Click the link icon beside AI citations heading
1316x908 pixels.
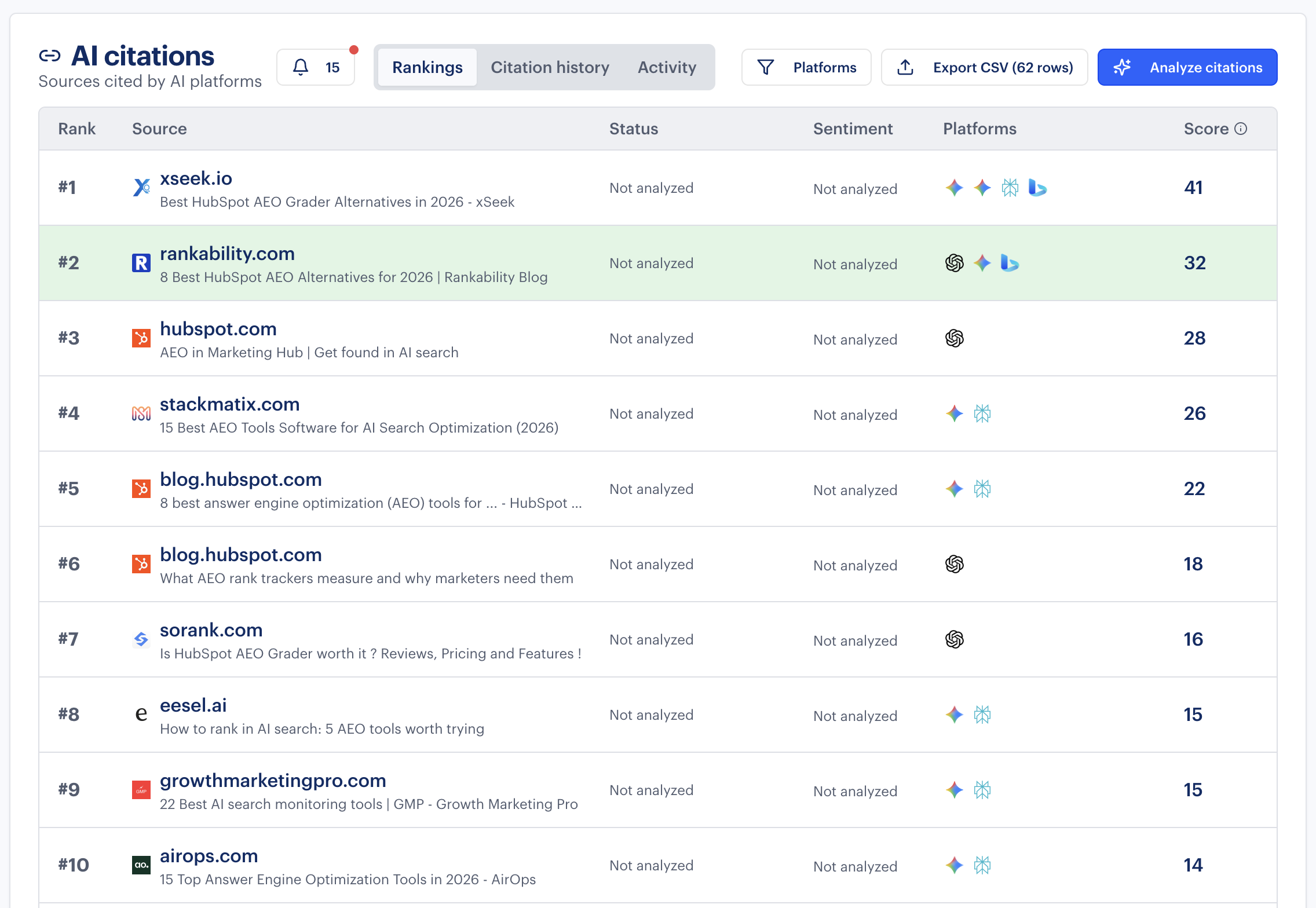click(51, 56)
